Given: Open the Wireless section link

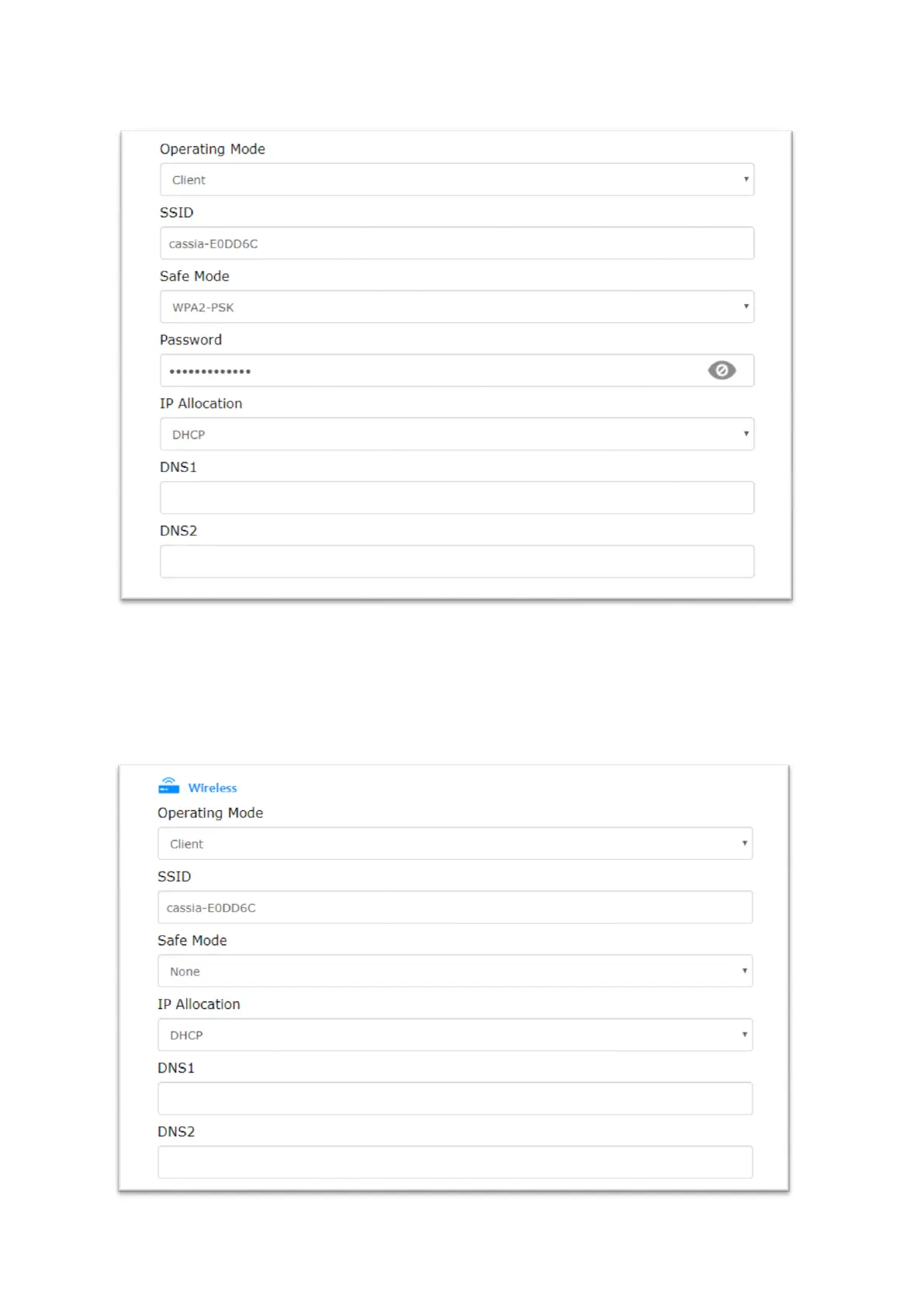Looking at the screenshot, I should (213, 788).
